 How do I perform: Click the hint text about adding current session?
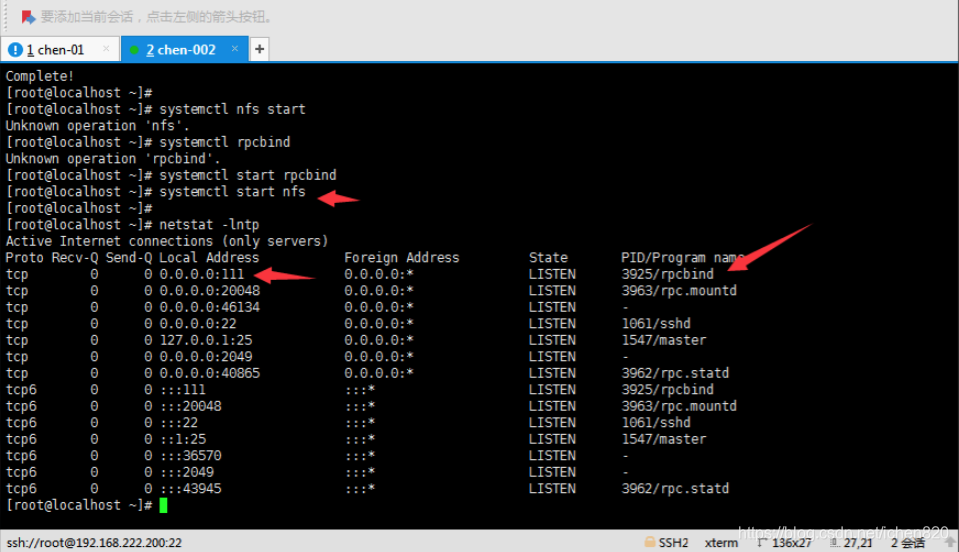tap(156, 17)
